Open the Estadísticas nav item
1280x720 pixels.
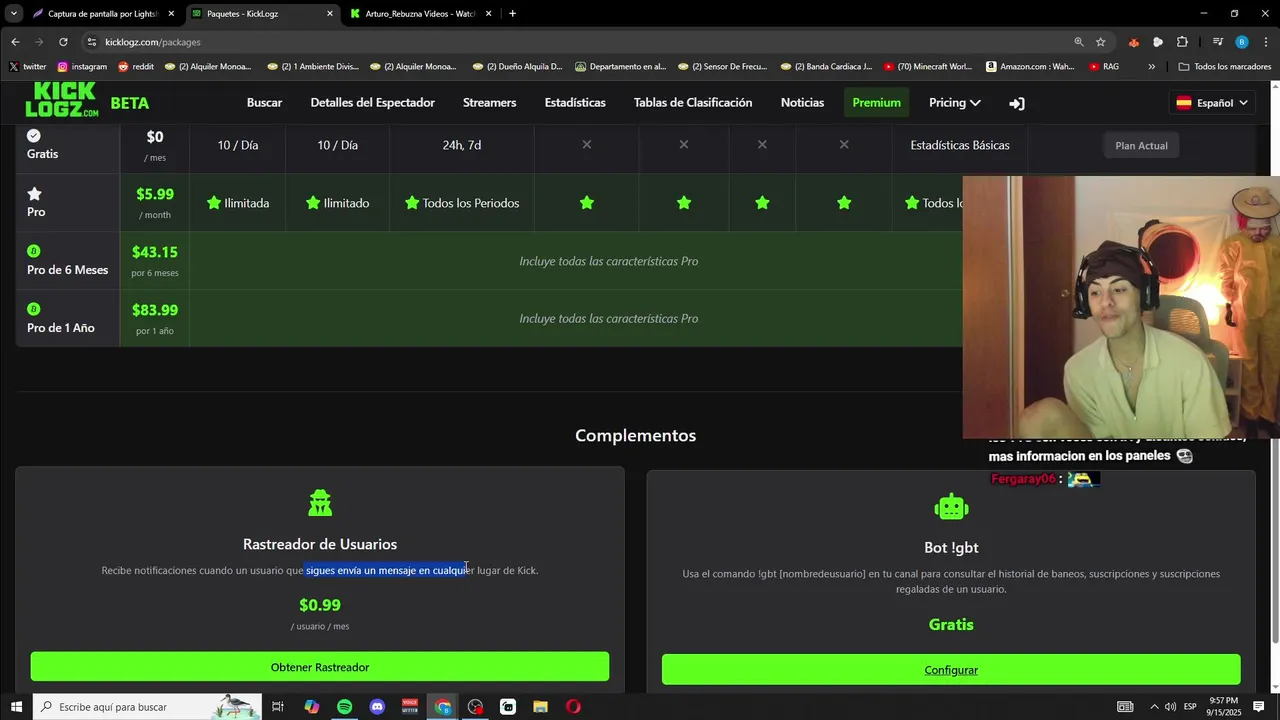(575, 103)
